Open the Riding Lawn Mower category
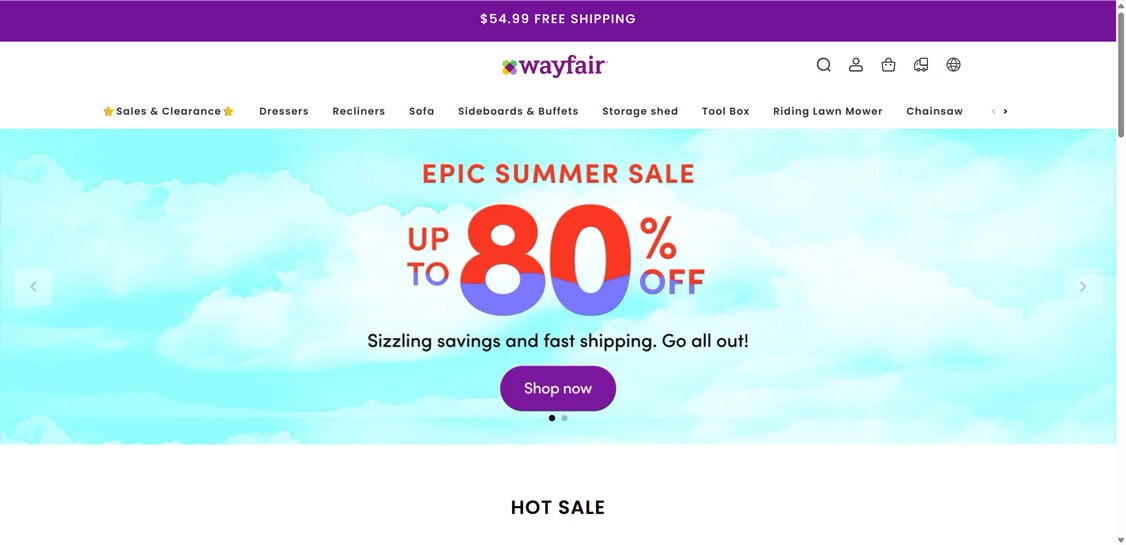The width and height of the screenshot is (1126, 545). pyautogui.click(x=828, y=111)
